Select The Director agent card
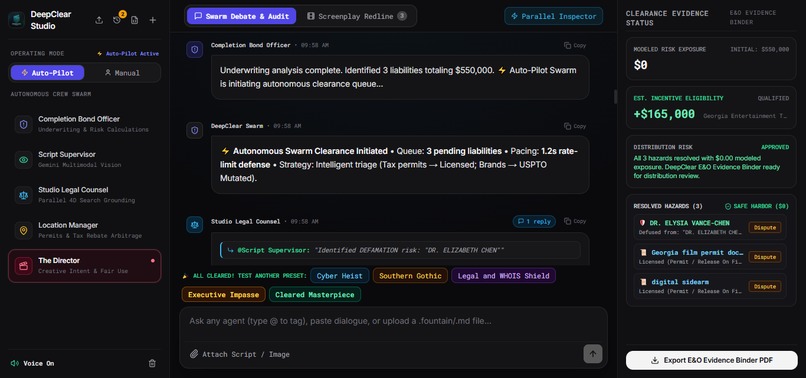 point(85,266)
